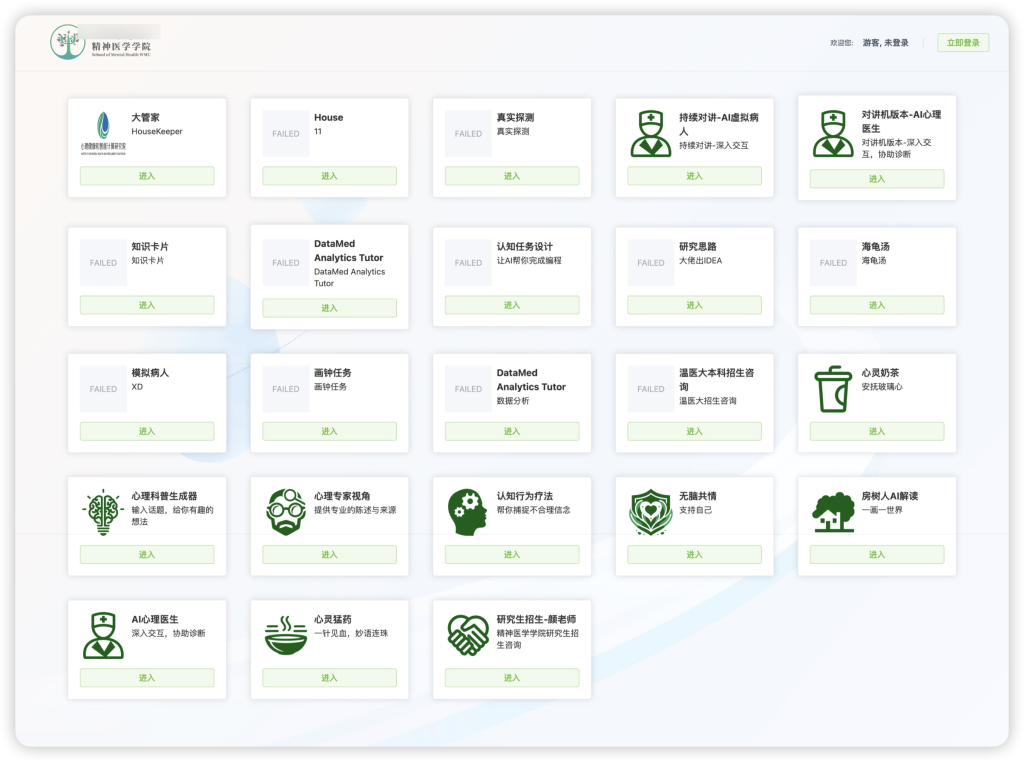Click the 大管家 HouseKeeper logo icon
The height and width of the screenshot is (762, 1024).
click(x=103, y=133)
